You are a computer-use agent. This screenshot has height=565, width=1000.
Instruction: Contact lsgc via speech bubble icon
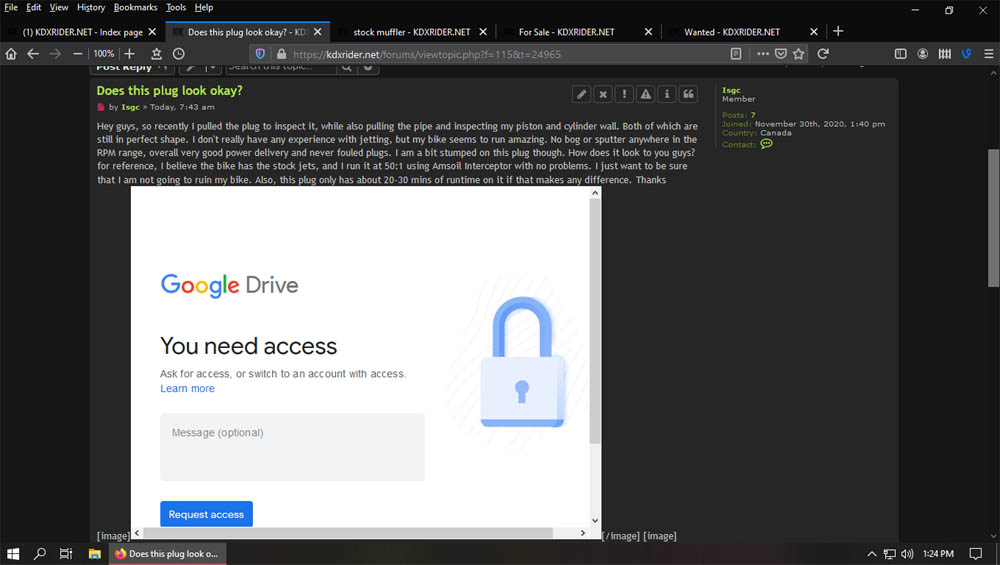tap(767, 144)
